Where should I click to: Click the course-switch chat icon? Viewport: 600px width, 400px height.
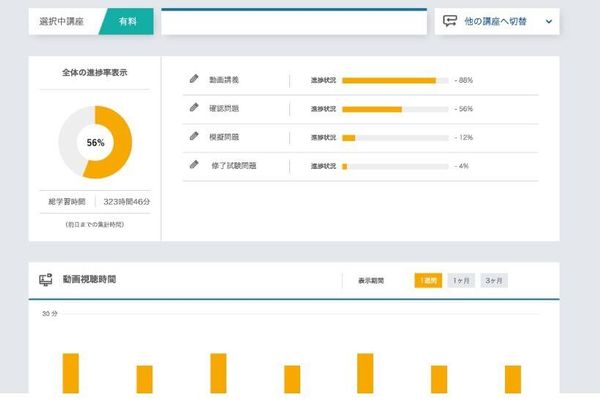pyautogui.click(x=450, y=21)
